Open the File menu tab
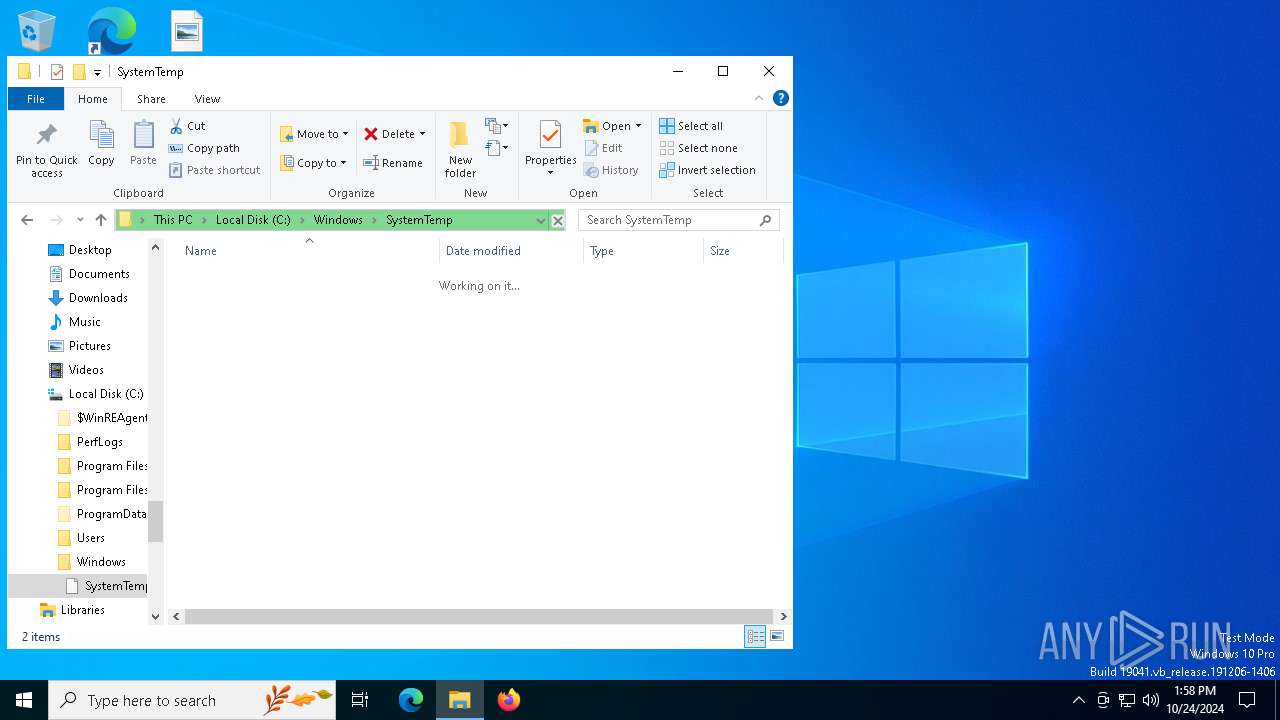The image size is (1280, 720). tap(36, 99)
